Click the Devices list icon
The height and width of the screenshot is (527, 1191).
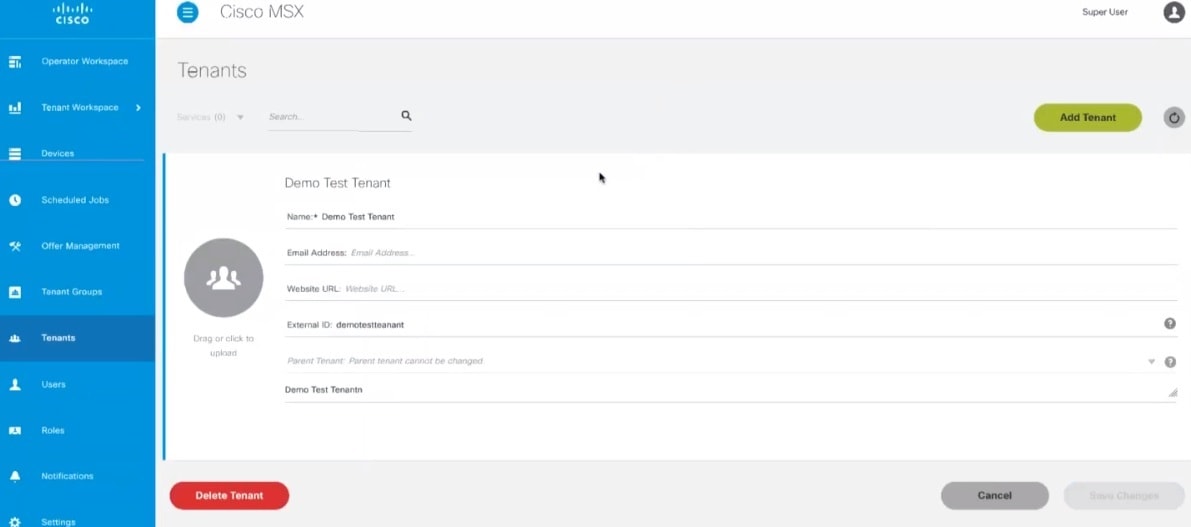tap(14, 153)
